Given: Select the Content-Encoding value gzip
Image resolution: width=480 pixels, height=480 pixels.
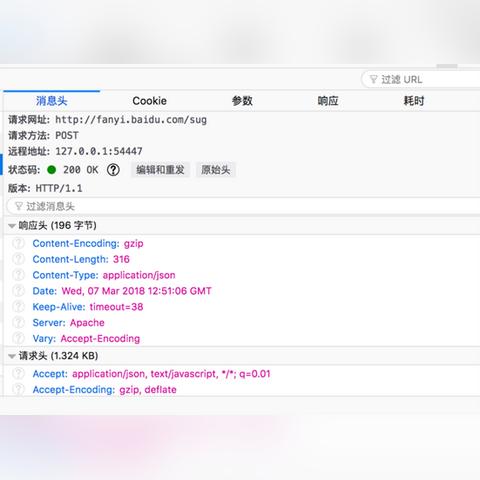Looking at the screenshot, I should click(x=134, y=244).
